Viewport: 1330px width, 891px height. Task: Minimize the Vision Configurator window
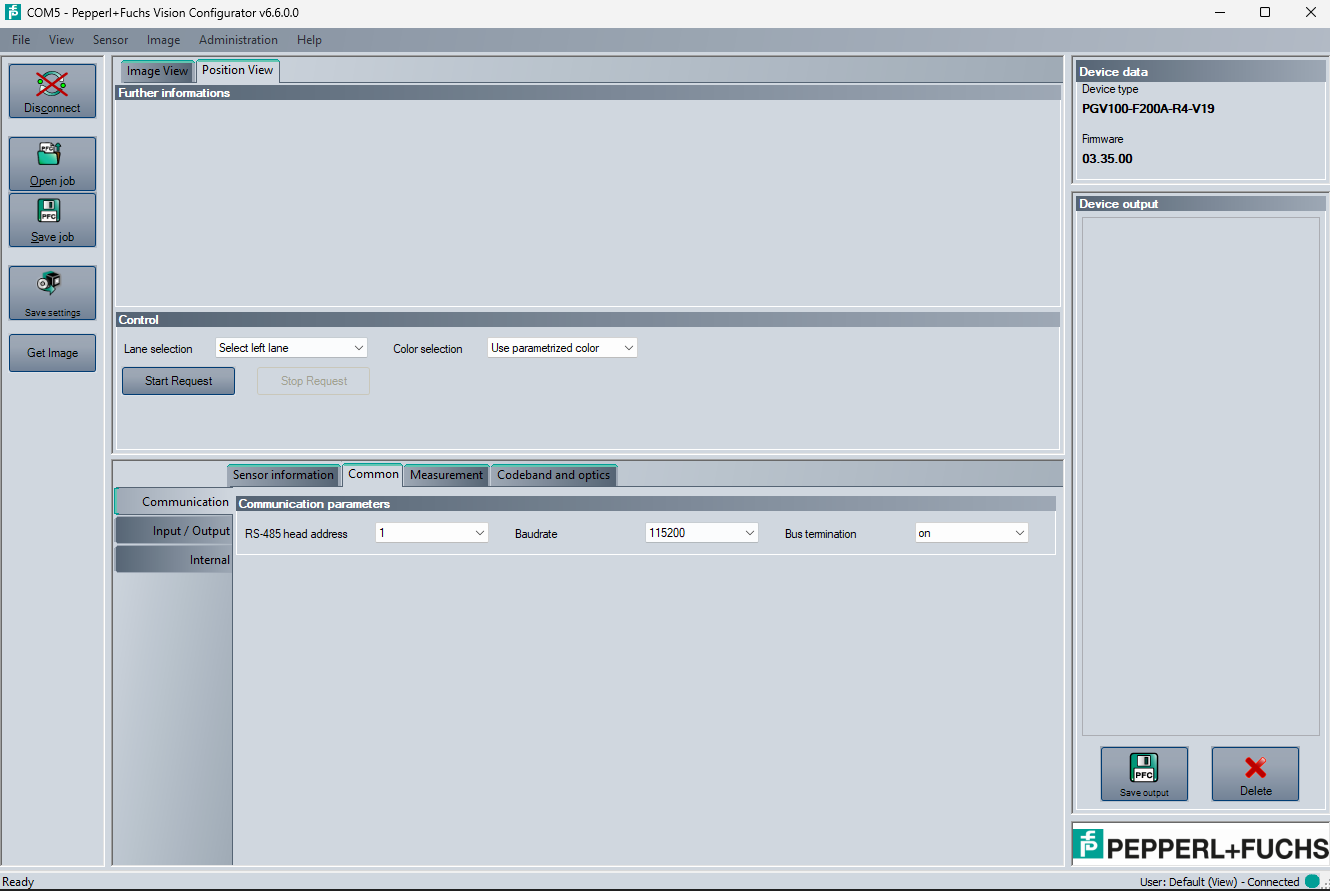coord(1220,13)
